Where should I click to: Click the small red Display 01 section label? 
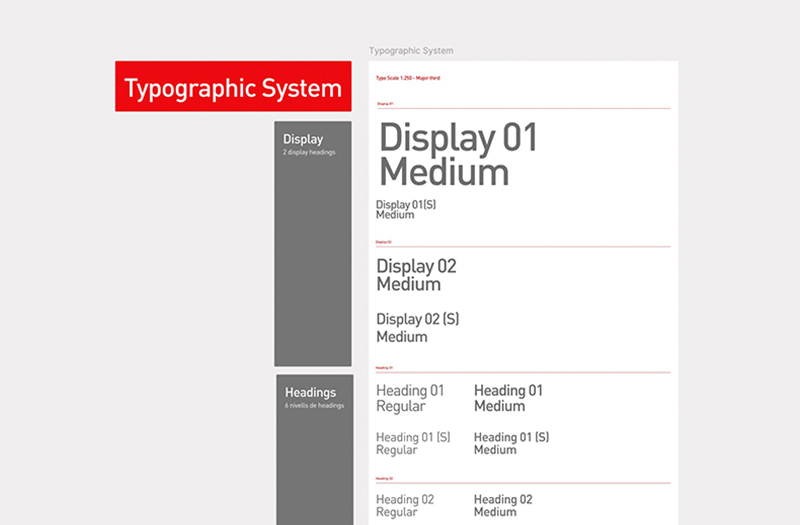pyautogui.click(x=385, y=103)
